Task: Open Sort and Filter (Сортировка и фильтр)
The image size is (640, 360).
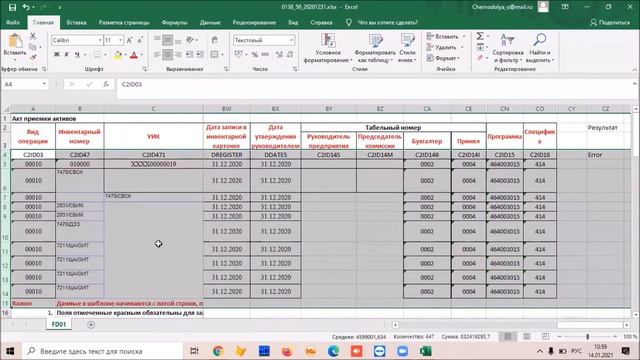Action: [x=508, y=48]
